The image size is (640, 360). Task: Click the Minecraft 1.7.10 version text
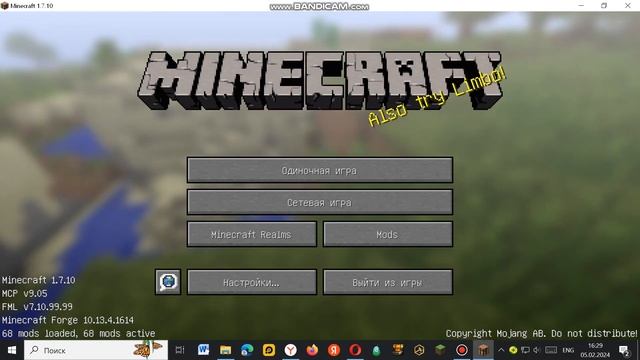pyautogui.click(x=39, y=280)
